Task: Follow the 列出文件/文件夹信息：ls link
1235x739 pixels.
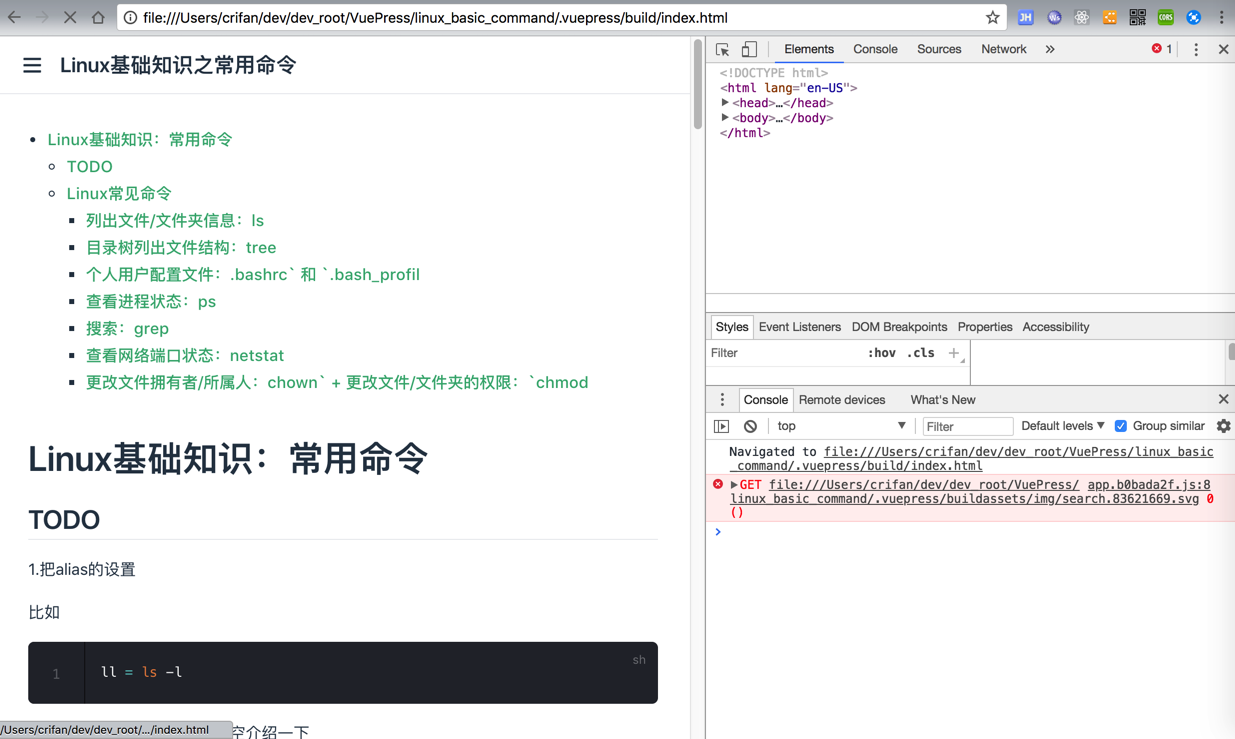Action: coord(175,221)
